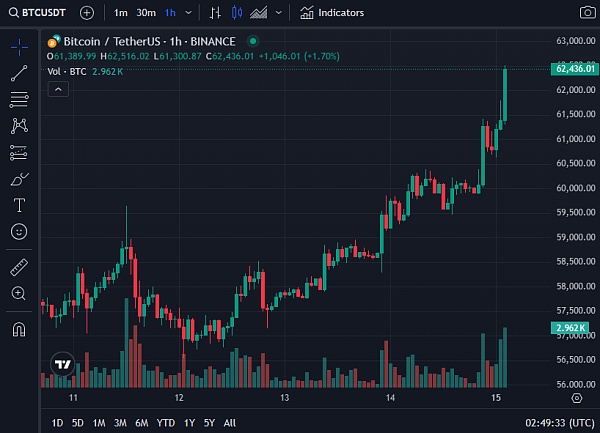Set range to 5D
The height and width of the screenshot is (433, 600).
tap(78, 423)
